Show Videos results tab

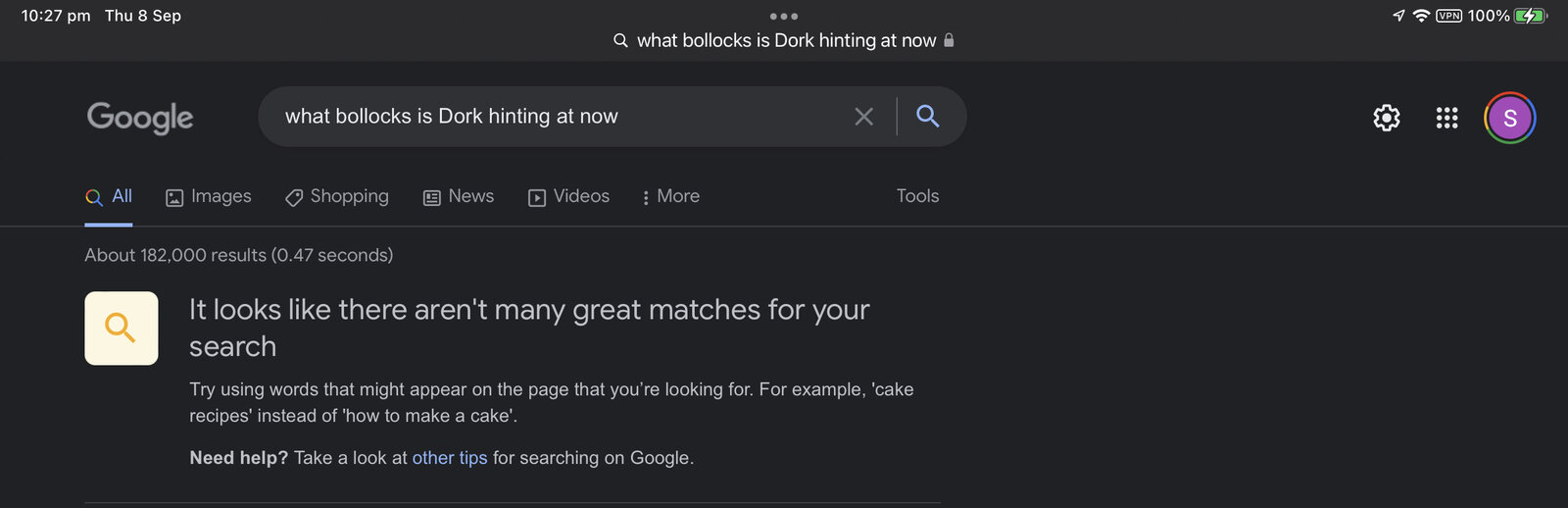569,196
